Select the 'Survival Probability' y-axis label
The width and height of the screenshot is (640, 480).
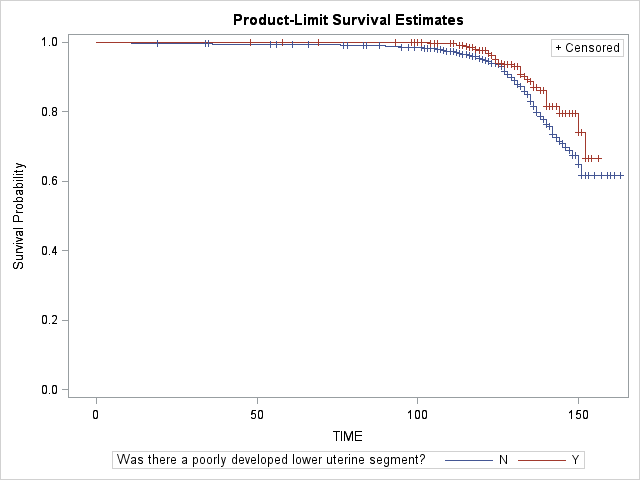tap(19, 216)
